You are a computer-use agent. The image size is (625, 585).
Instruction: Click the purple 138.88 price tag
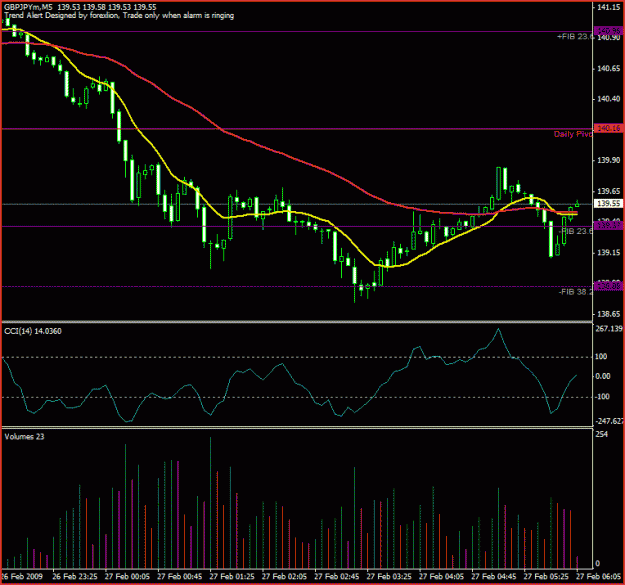point(608,286)
